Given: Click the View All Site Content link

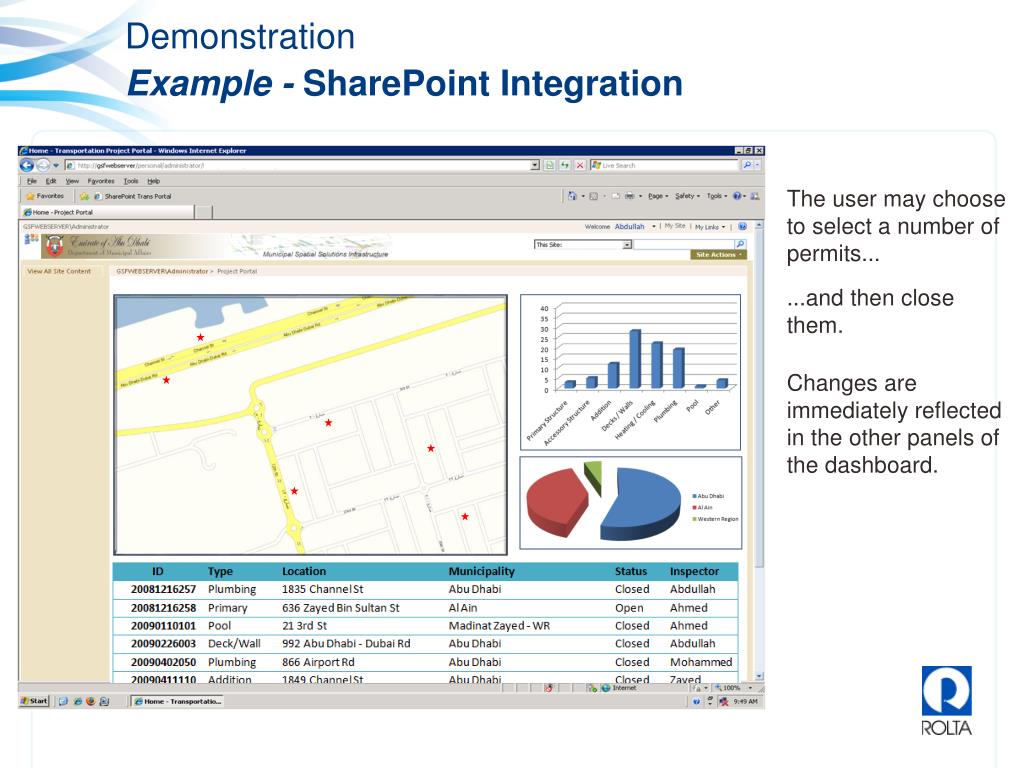Looking at the screenshot, I should coord(59,271).
